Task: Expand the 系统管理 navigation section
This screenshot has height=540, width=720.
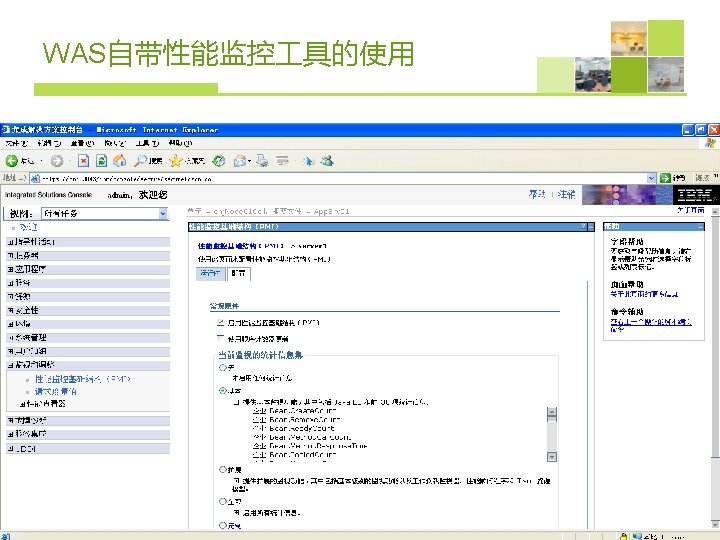Action: pyautogui.click(x=10, y=338)
